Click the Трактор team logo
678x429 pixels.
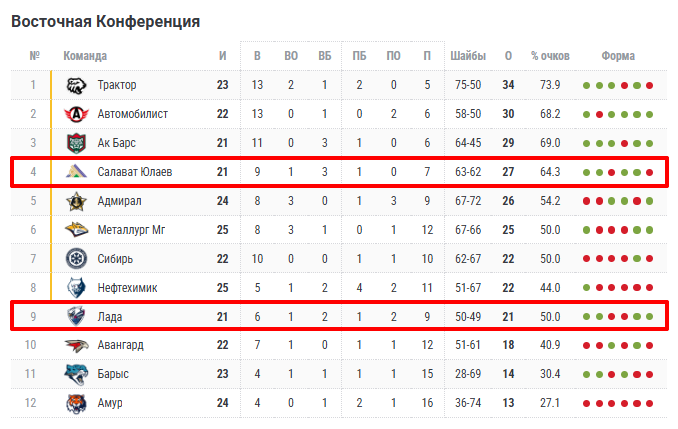(77, 85)
